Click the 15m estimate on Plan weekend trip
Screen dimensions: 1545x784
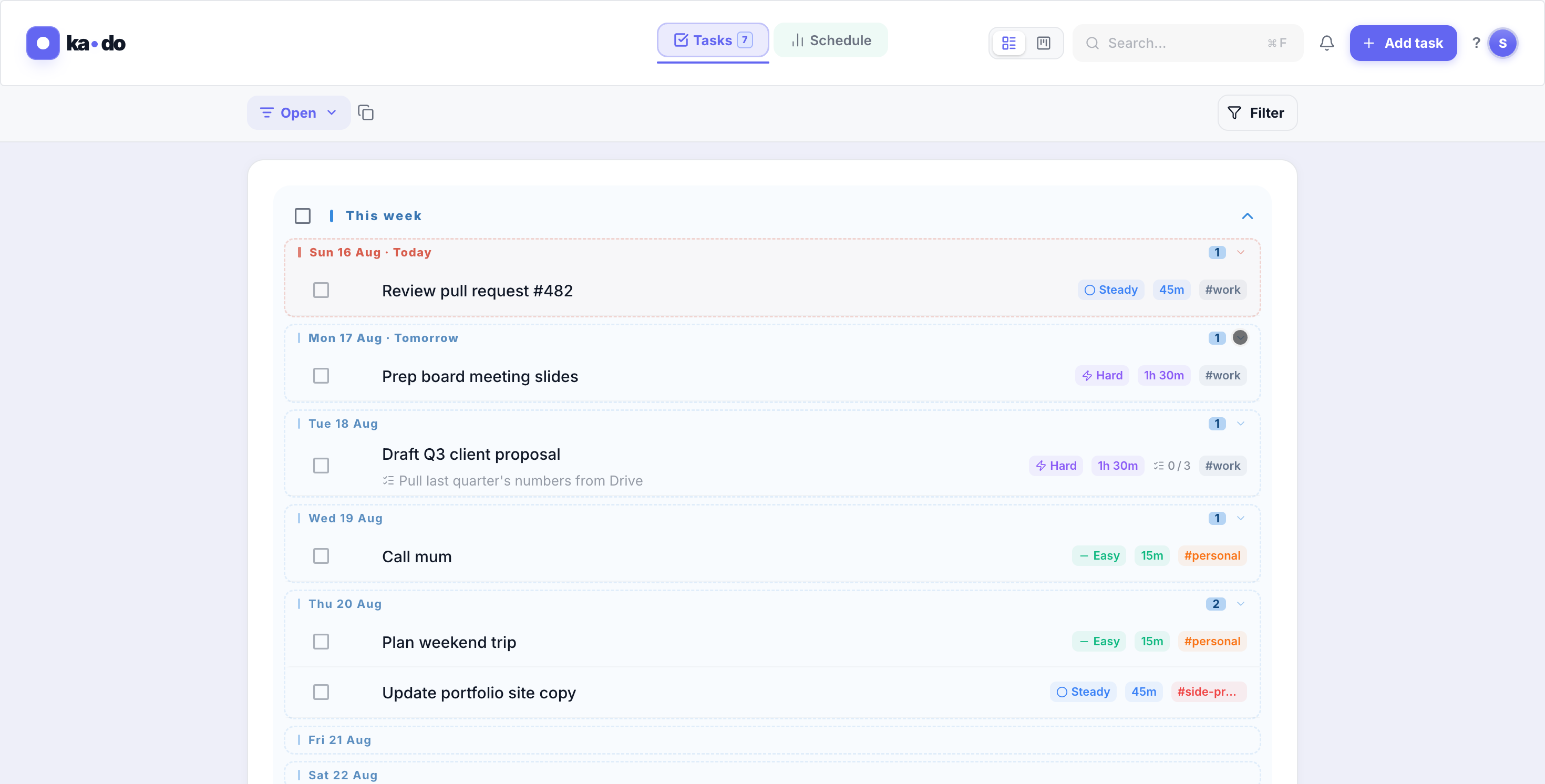coord(1152,642)
